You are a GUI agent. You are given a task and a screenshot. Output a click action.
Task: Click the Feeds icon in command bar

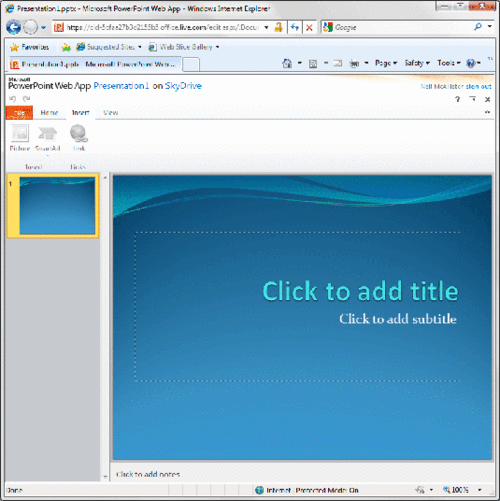pos(313,63)
